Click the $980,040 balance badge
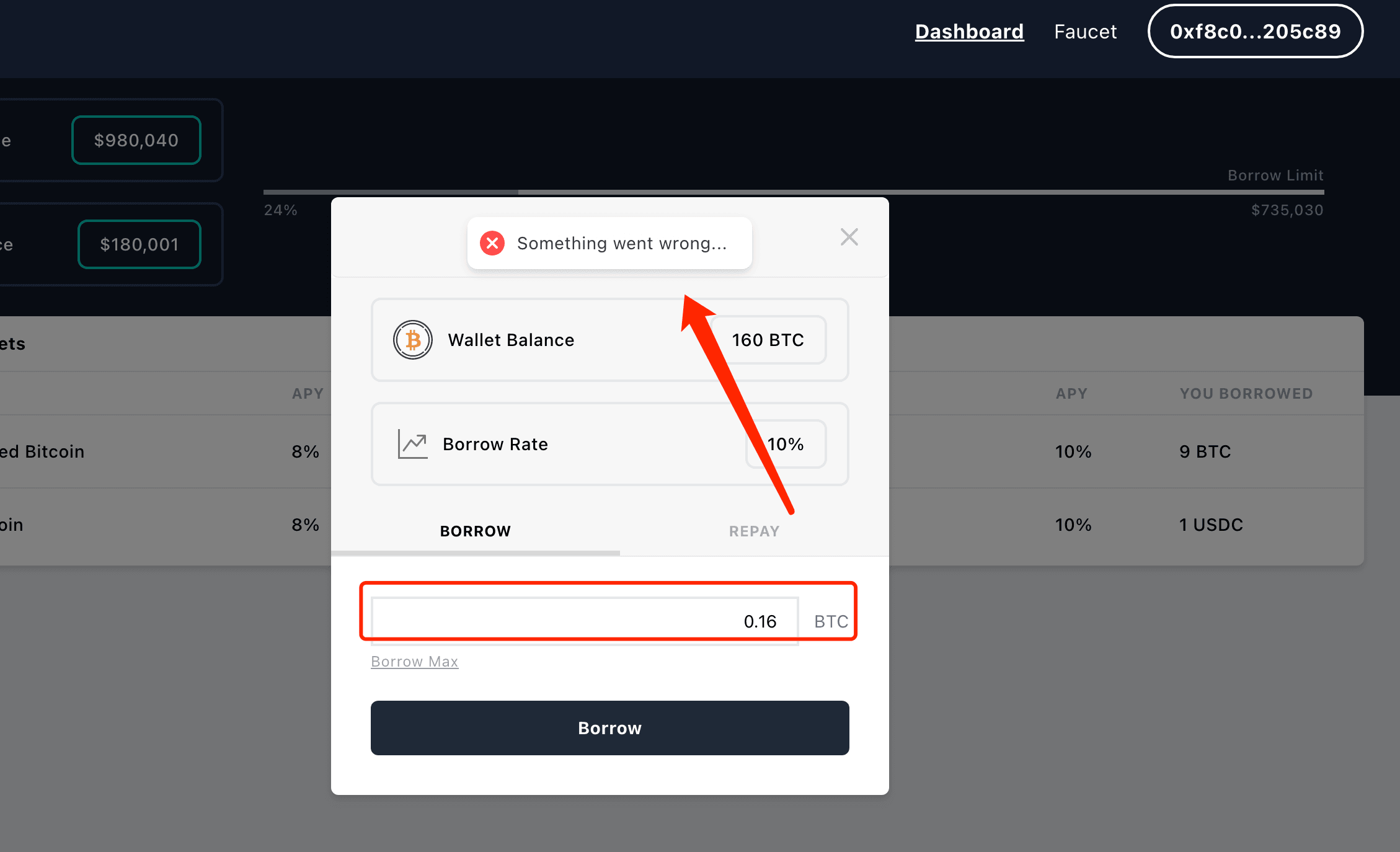Image resolution: width=1400 pixels, height=852 pixels. click(136, 140)
